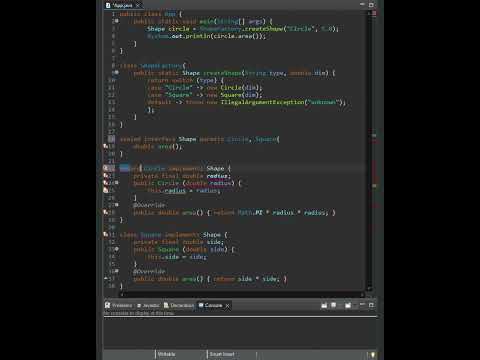
Task: Click the 'No consoles to display' message
Action: coord(139,313)
